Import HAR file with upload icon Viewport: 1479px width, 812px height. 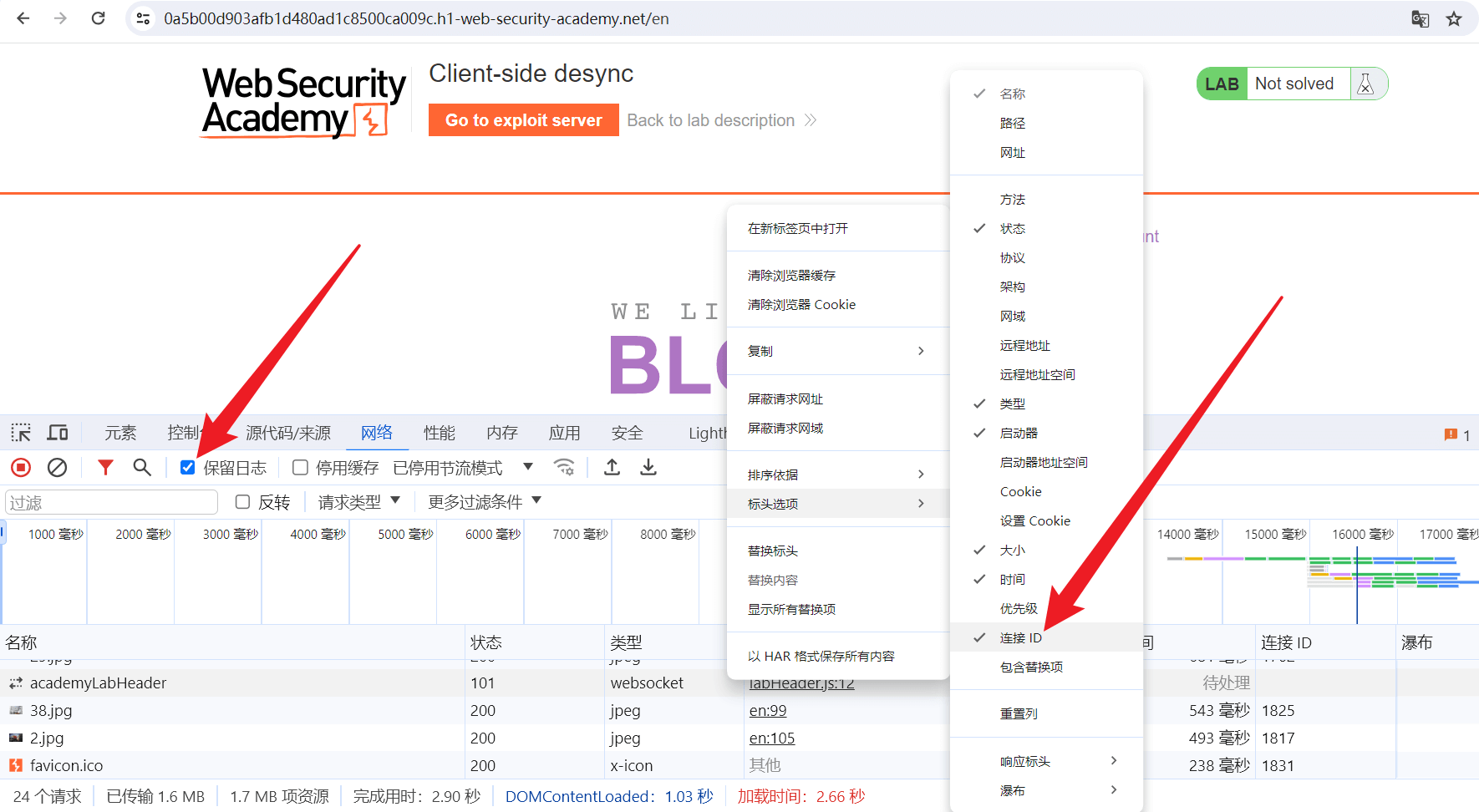click(x=612, y=468)
